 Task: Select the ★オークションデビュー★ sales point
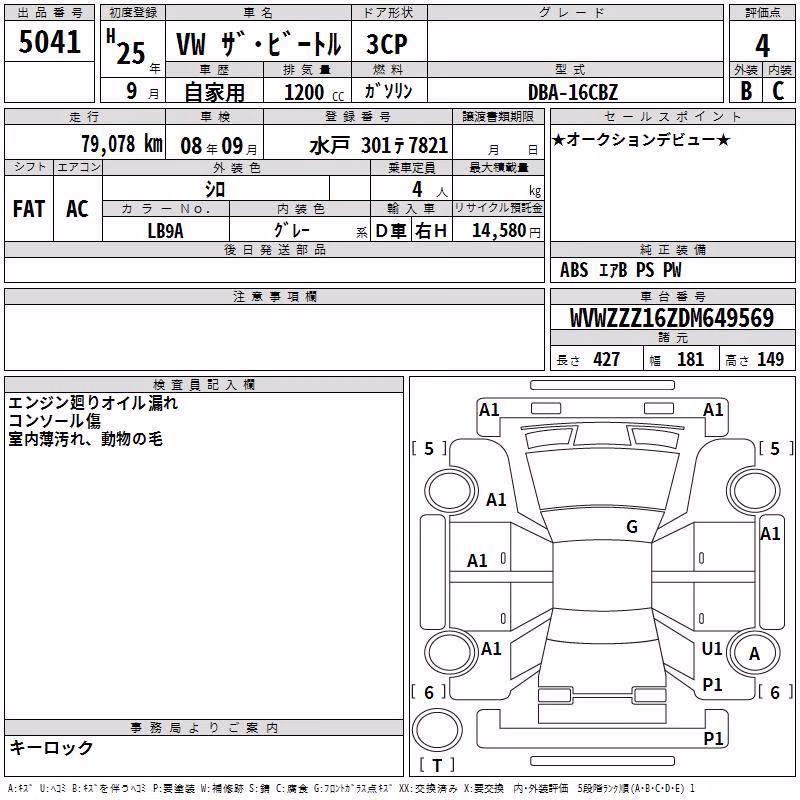tap(641, 139)
